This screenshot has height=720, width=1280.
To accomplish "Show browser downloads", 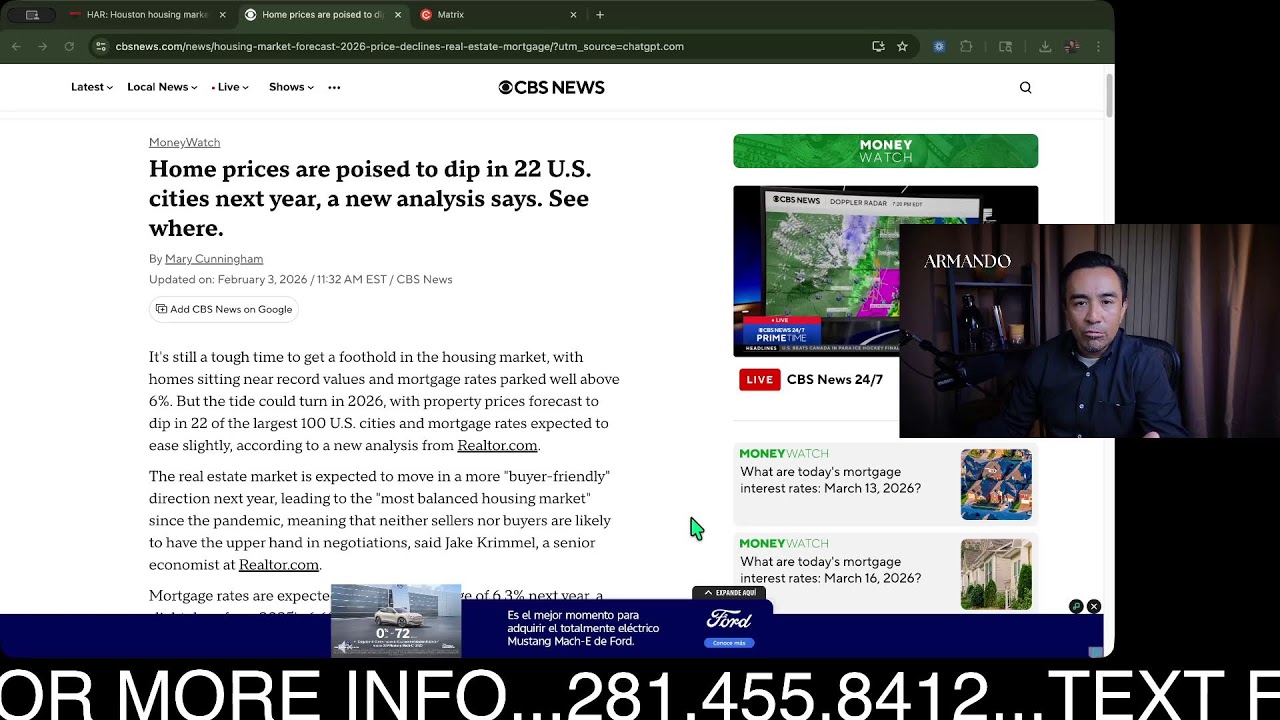I will (1045, 46).
